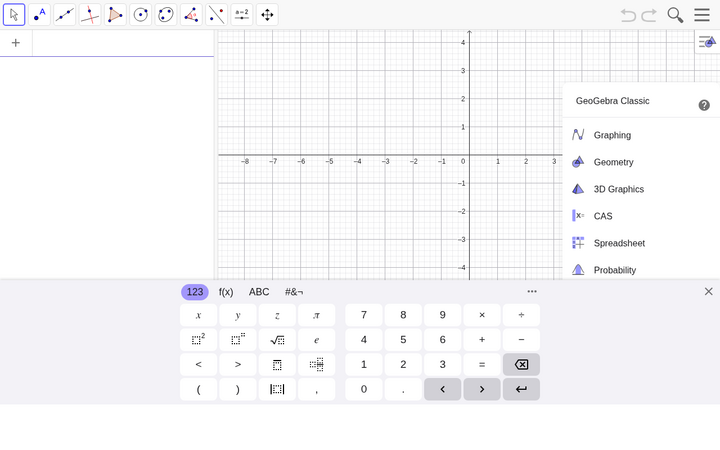This screenshot has width=720, height=450.
Task: Open the main hamburger menu
Action: click(x=702, y=15)
